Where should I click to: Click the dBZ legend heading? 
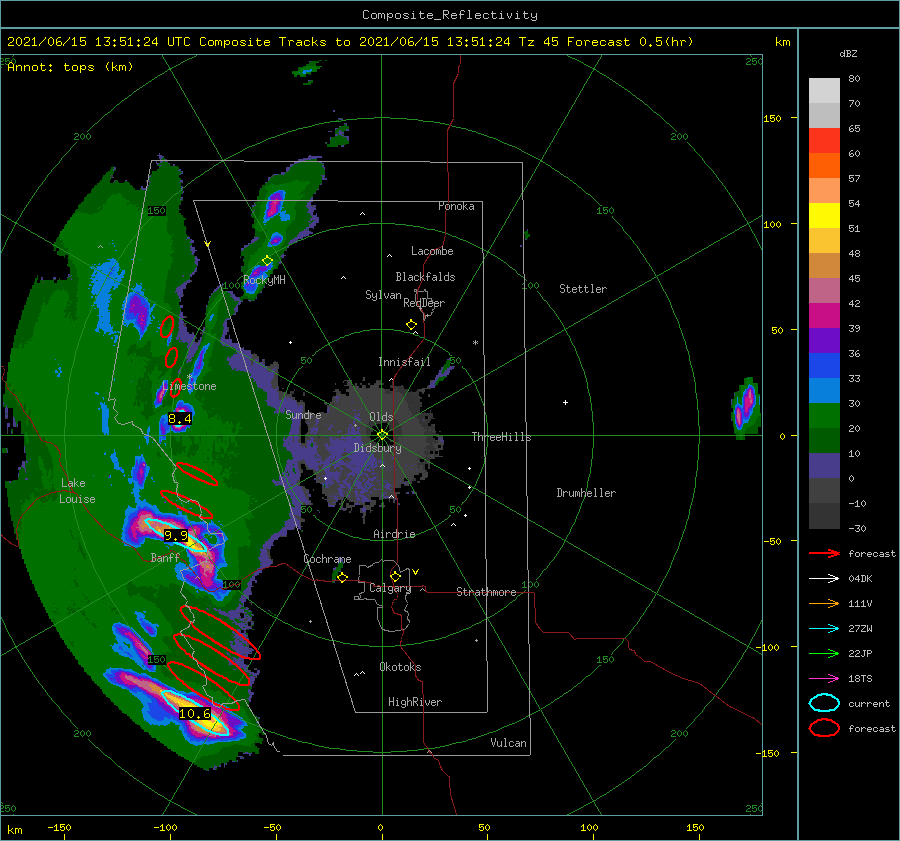[x=848, y=53]
